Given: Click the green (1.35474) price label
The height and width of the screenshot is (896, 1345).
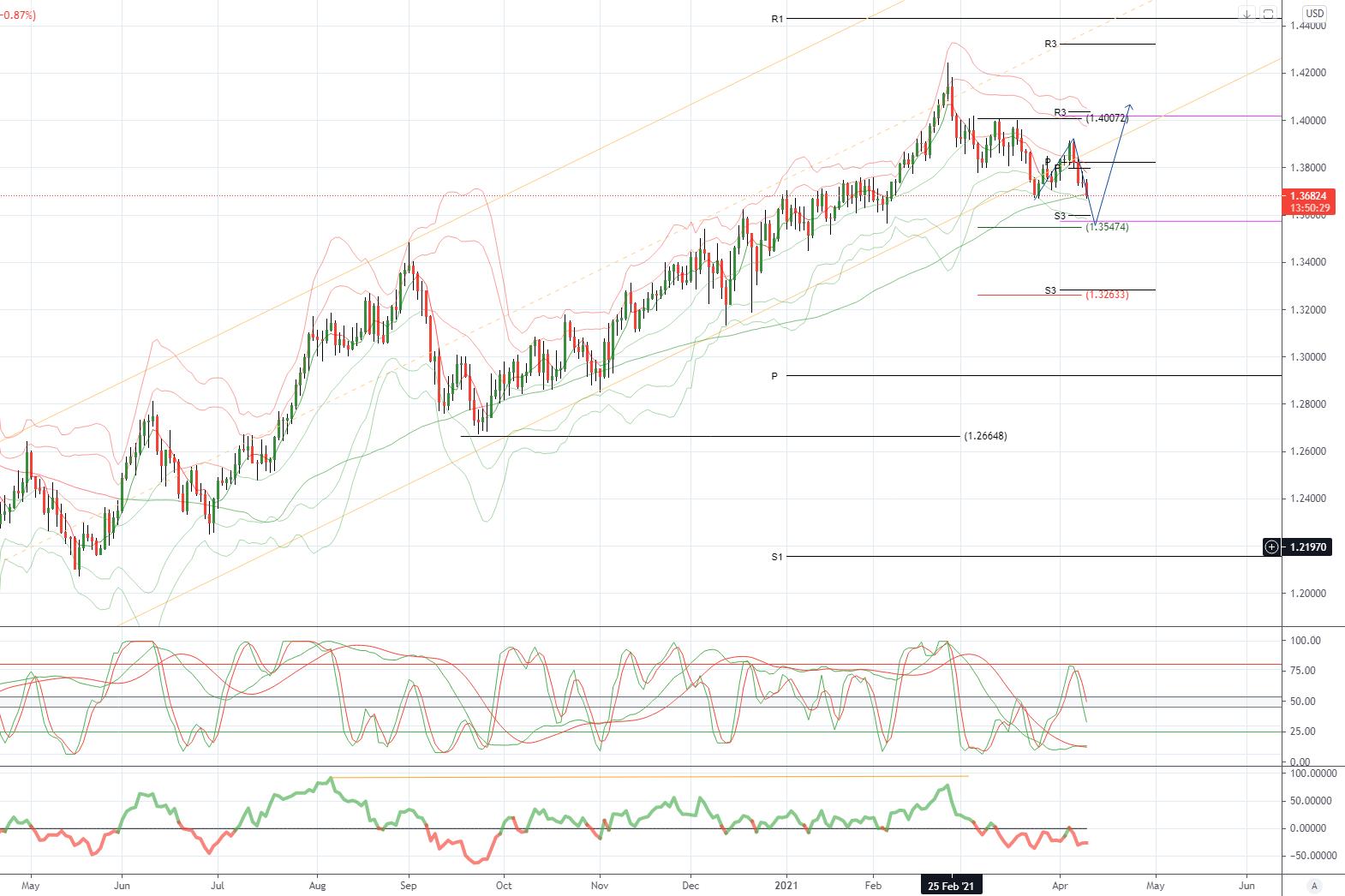Looking at the screenshot, I should pos(1107,227).
